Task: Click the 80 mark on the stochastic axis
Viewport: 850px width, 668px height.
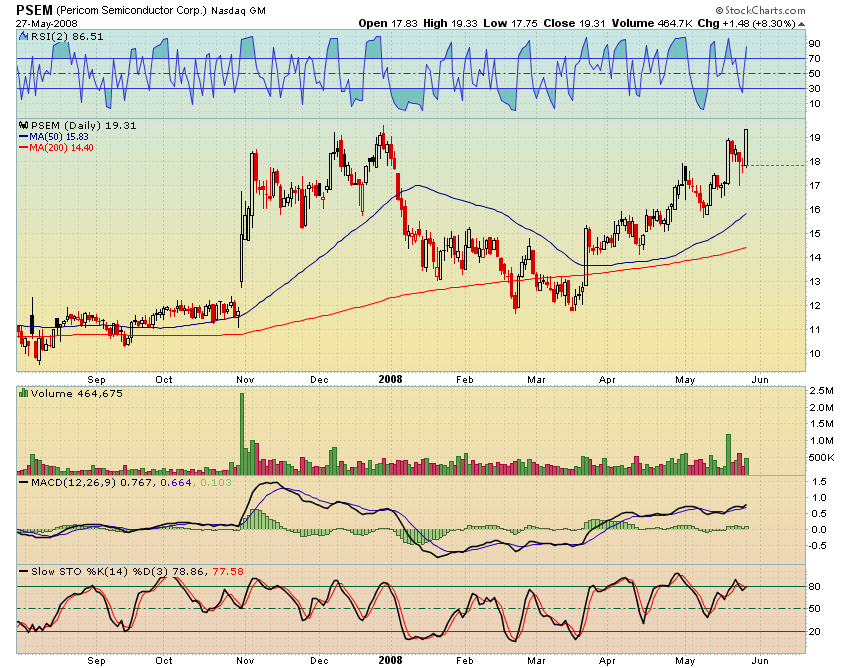Action: (x=814, y=587)
